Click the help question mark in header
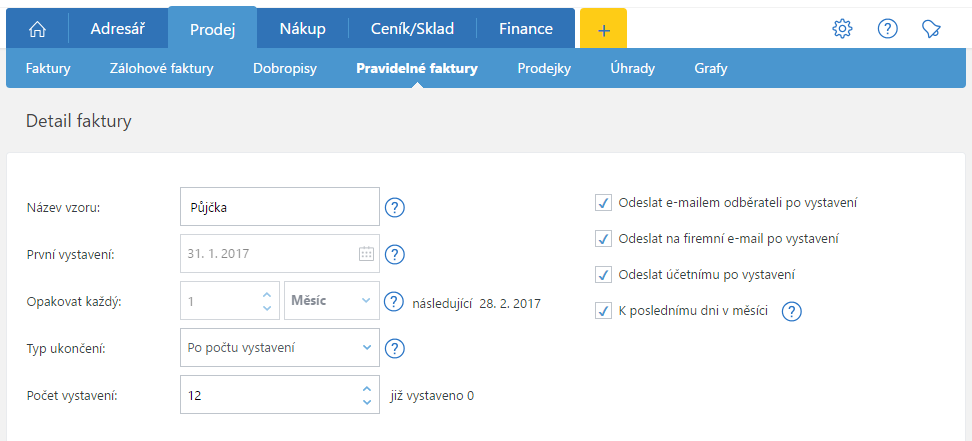The image size is (972, 441). pos(887,29)
